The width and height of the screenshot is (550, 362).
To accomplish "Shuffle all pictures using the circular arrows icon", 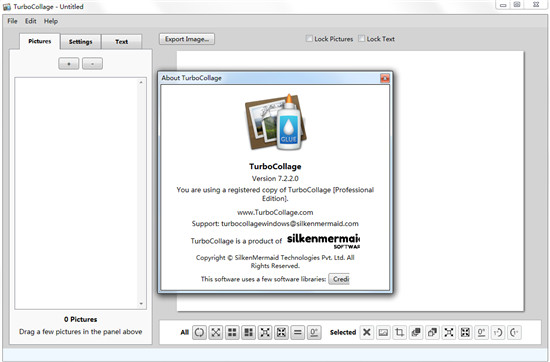I will [199, 332].
